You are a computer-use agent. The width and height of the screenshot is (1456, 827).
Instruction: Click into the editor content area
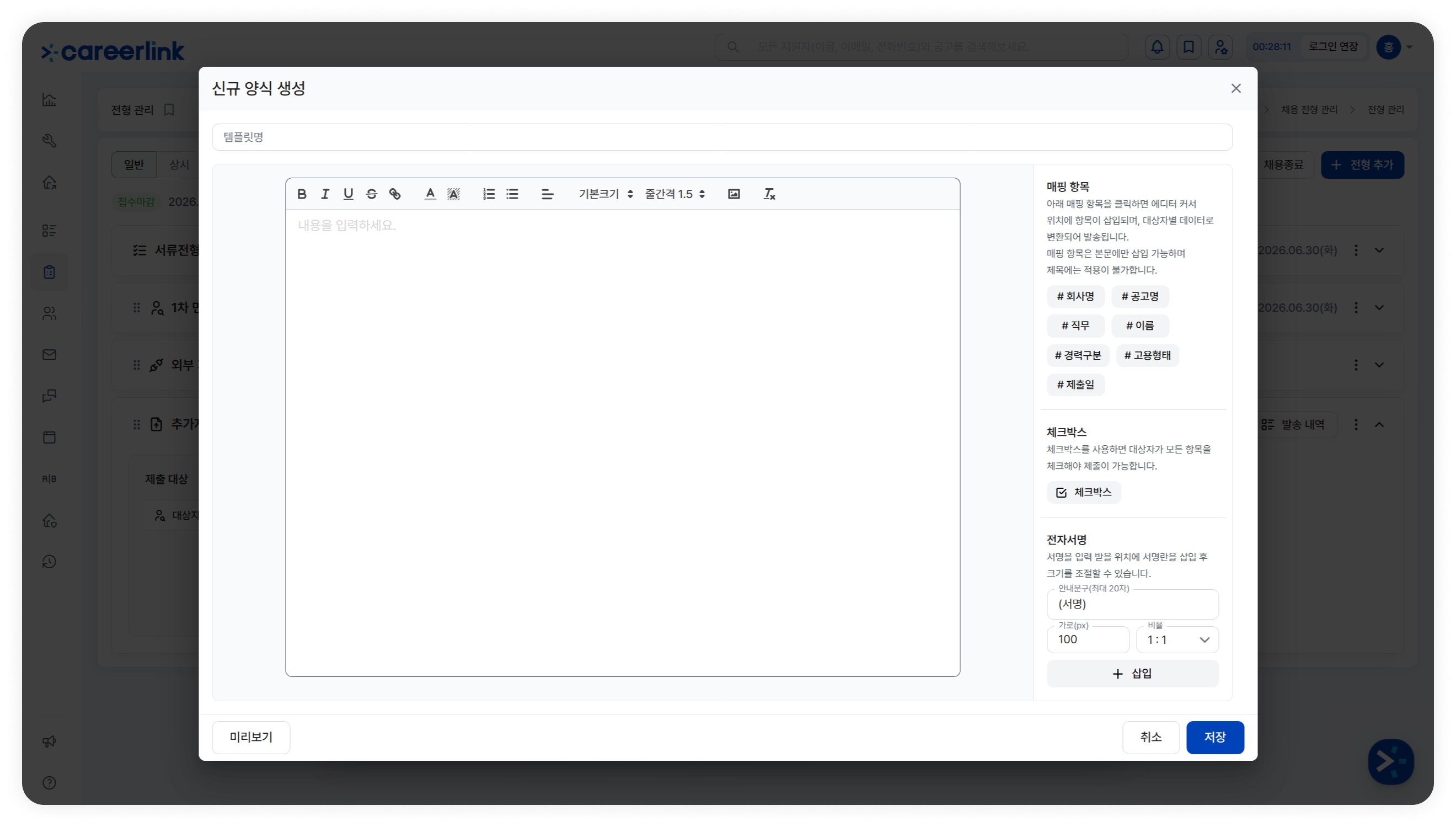pos(623,443)
